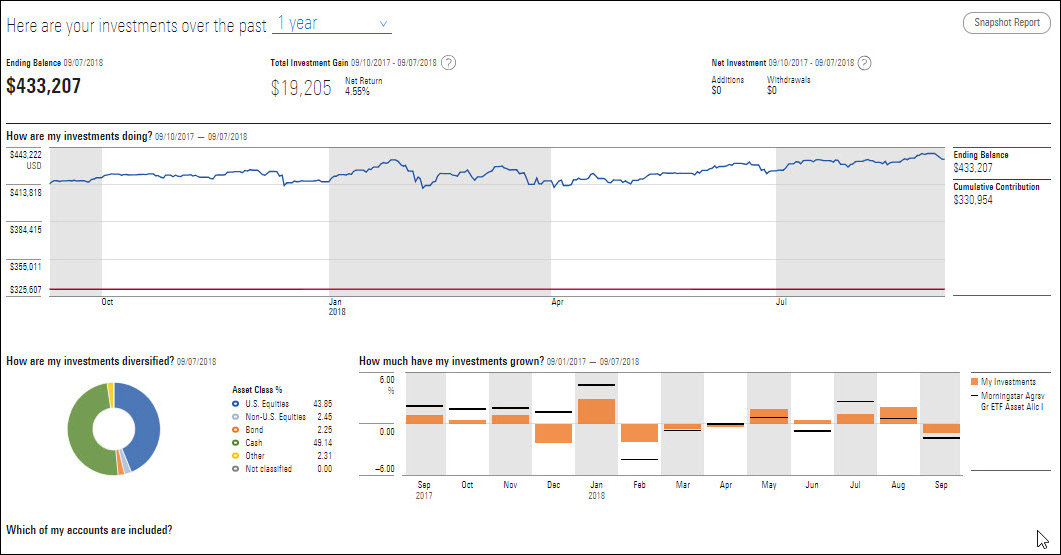Select the Other asset class marker
The width and height of the screenshot is (1061, 555).
pyautogui.click(x=235, y=455)
